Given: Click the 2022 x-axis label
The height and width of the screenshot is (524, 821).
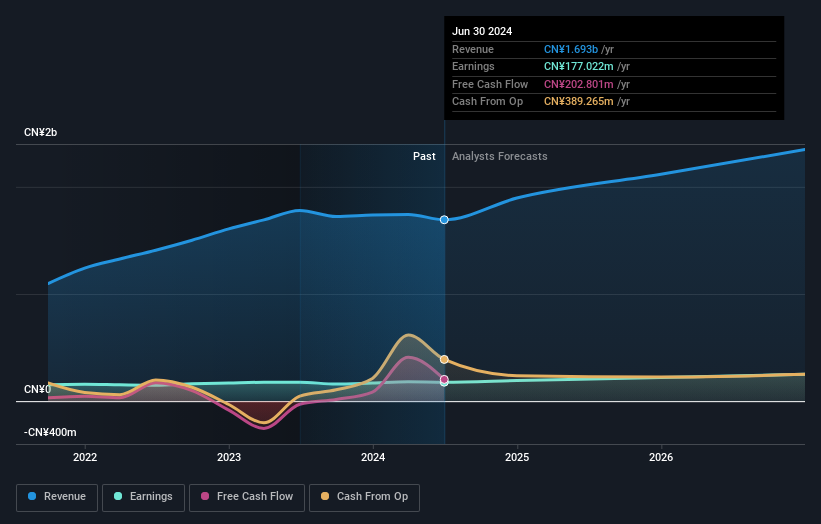Looking at the screenshot, I should (x=85, y=458).
